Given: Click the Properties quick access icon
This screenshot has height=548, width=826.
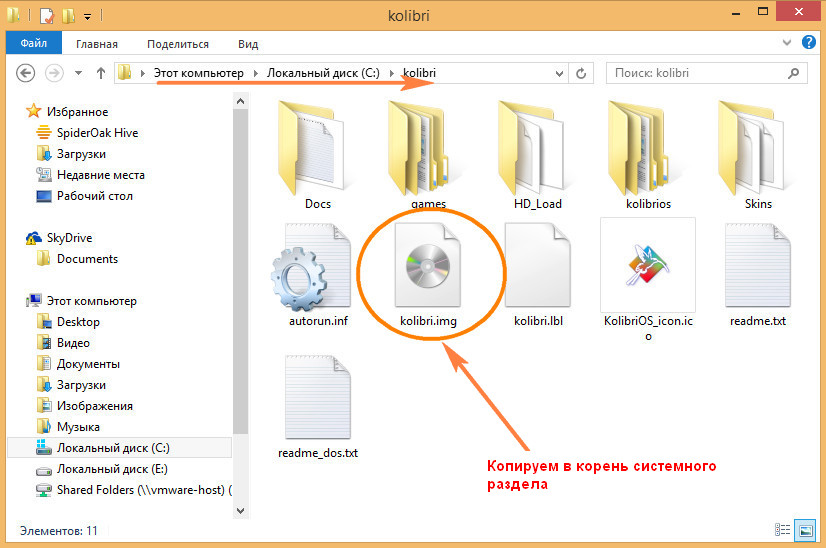Looking at the screenshot, I should pos(47,15).
